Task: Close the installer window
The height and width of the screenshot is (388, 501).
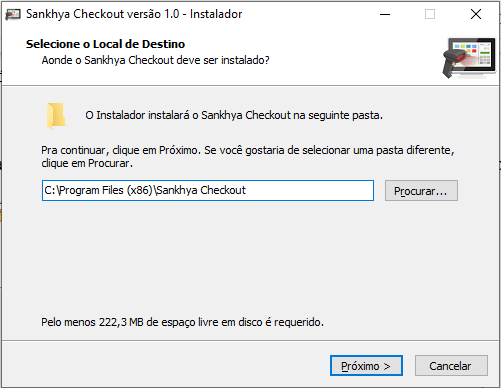Action: click(476, 14)
